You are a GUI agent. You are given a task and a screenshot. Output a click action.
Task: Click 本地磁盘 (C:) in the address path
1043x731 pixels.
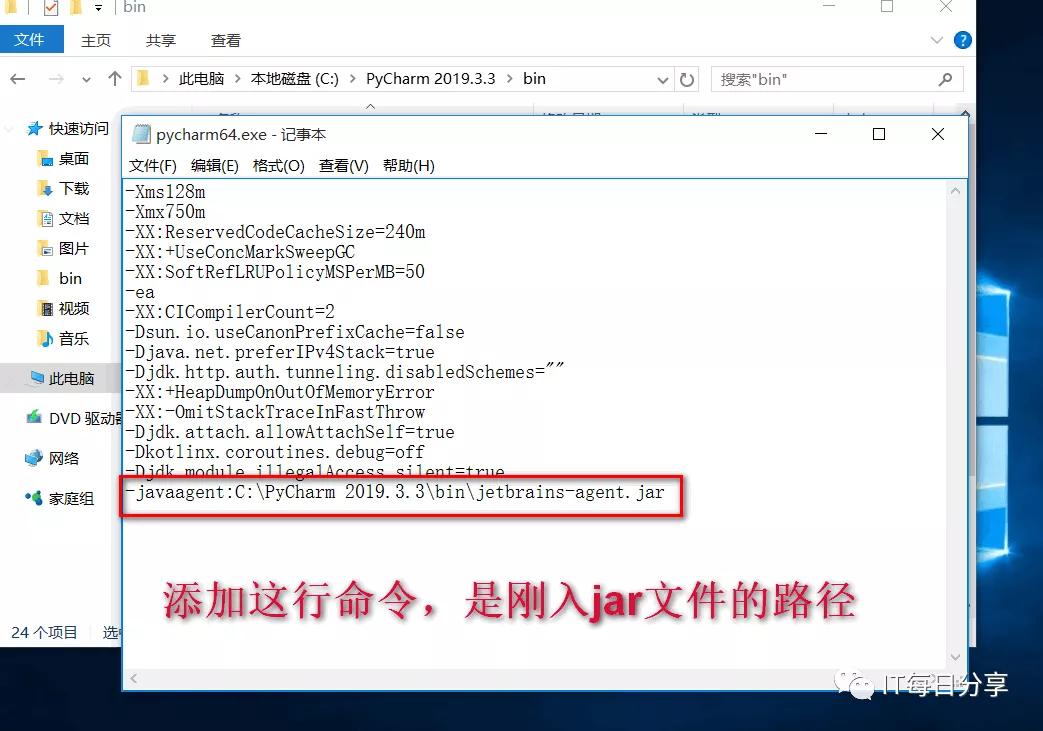pos(294,79)
